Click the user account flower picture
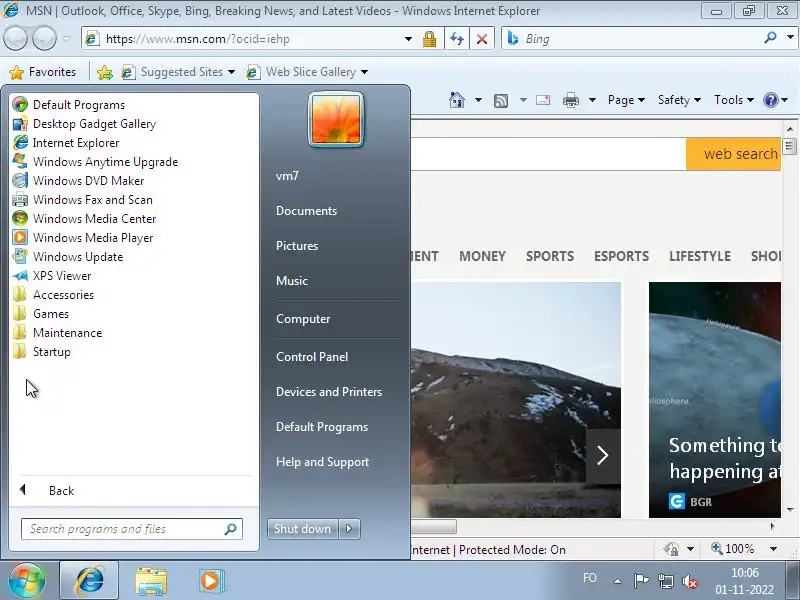This screenshot has height=600, width=800. pyautogui.click(x=336, y=120)
